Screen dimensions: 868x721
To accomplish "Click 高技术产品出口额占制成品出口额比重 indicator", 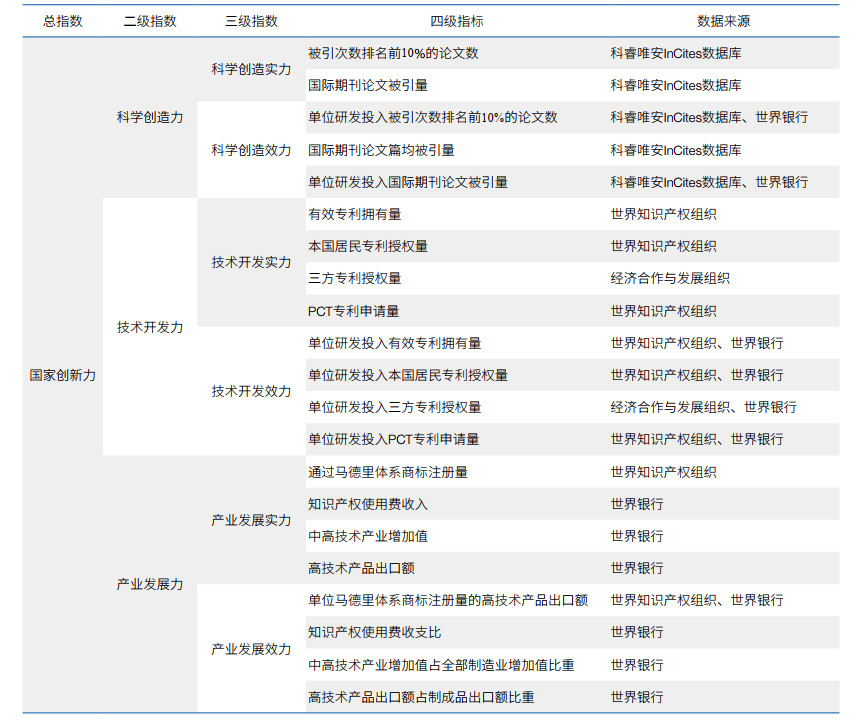I will (x=421, y=697).
